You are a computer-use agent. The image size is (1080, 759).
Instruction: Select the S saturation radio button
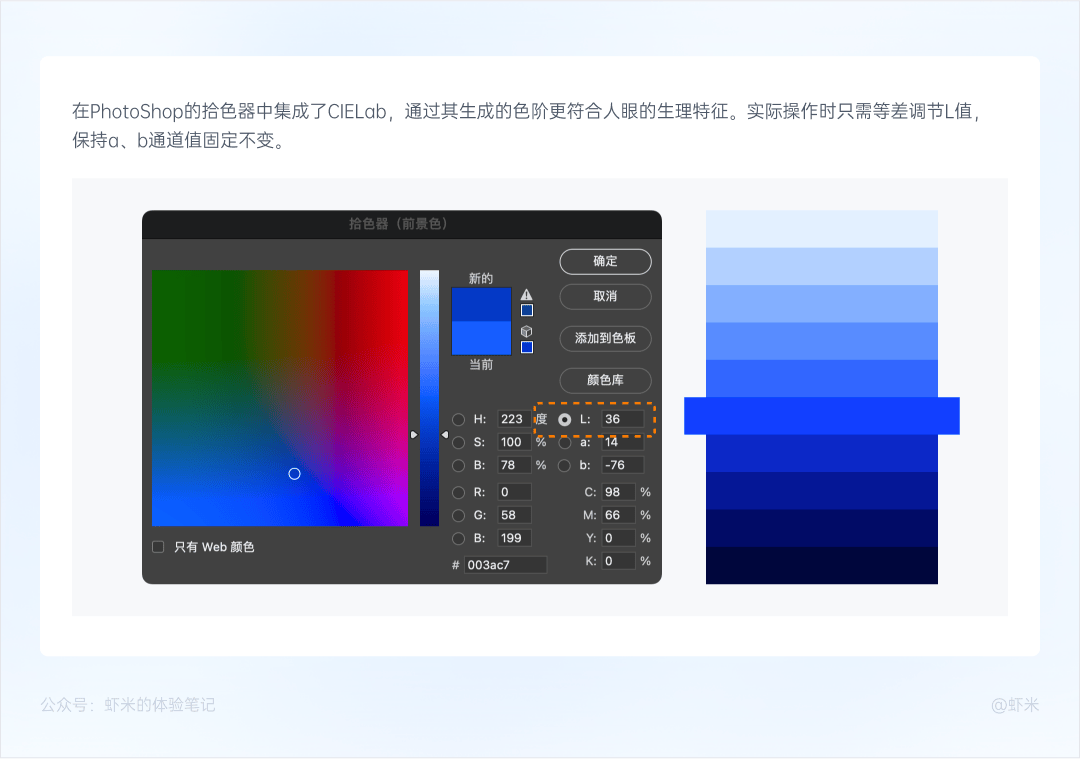[458, 443]
